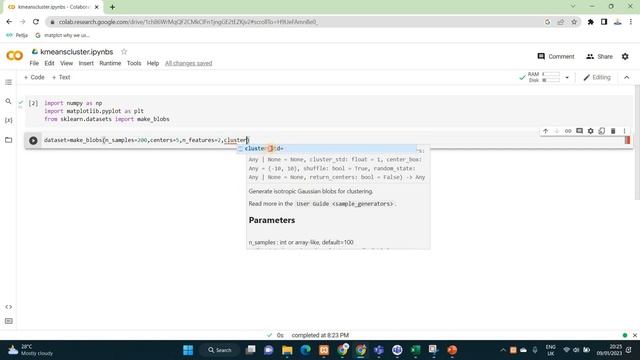Click the 'Parameters' heading in docs popup
This screenshot has height=360, width=640.
pyautogui.click(x=272, y=220)
